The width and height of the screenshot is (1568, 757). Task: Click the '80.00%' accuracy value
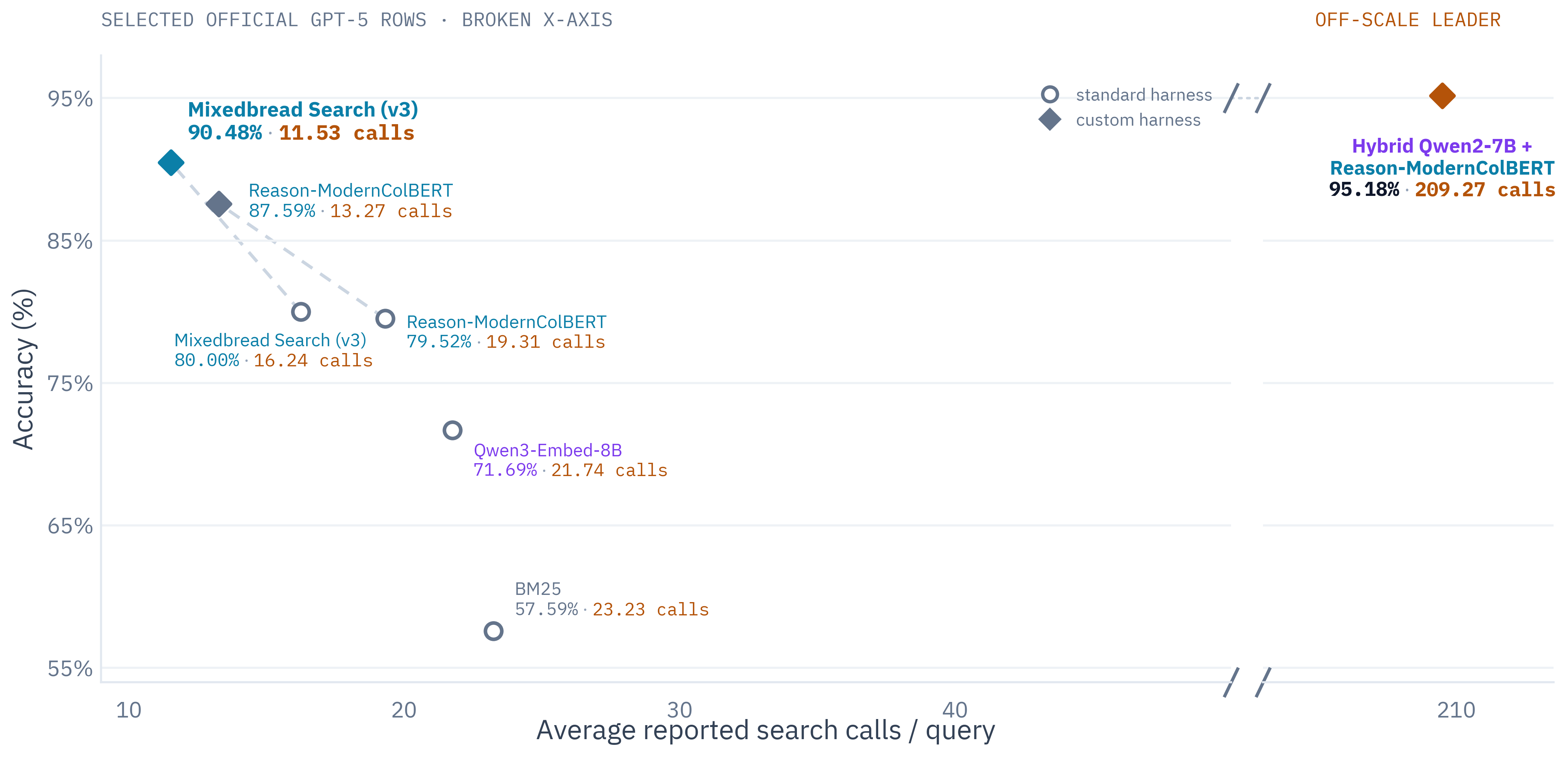coord(207,360)
